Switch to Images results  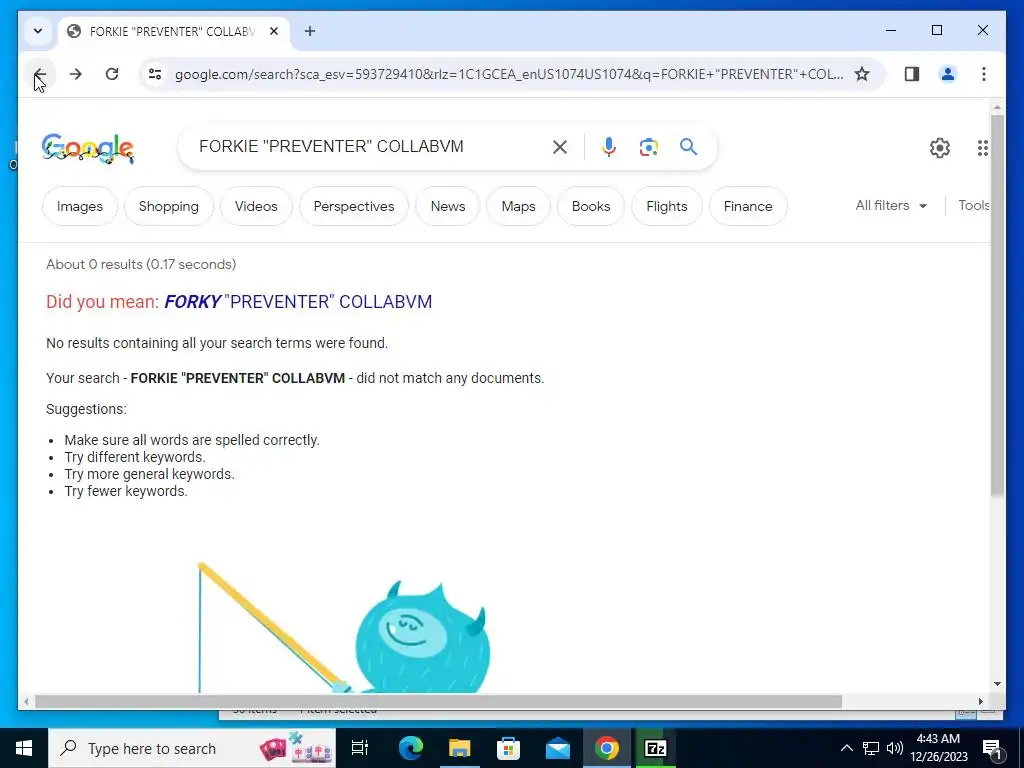(x=80, y=206)
